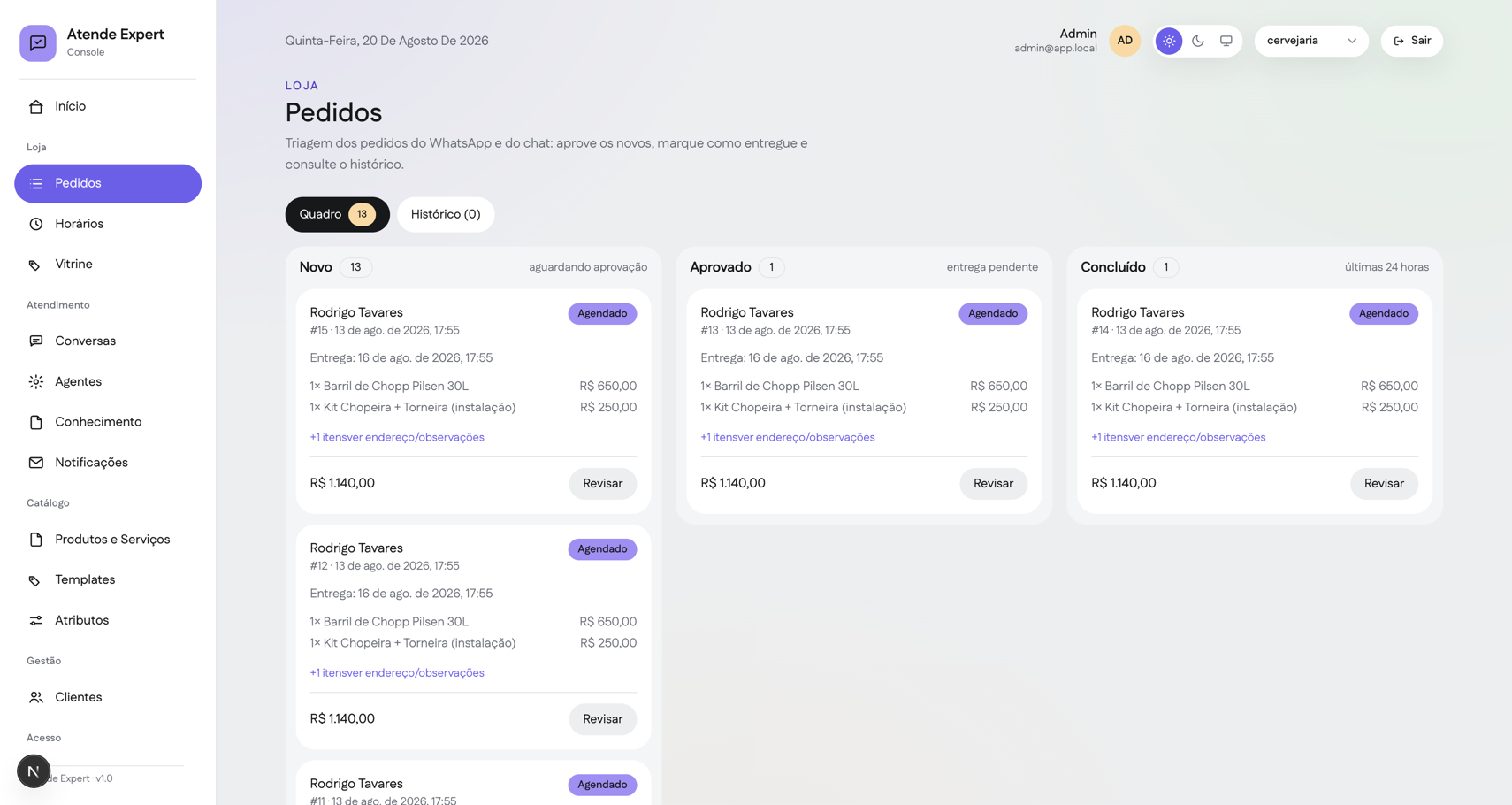Click the envelope icon beside Notificações
The image size is (1512, 805).
pos(36,463)
